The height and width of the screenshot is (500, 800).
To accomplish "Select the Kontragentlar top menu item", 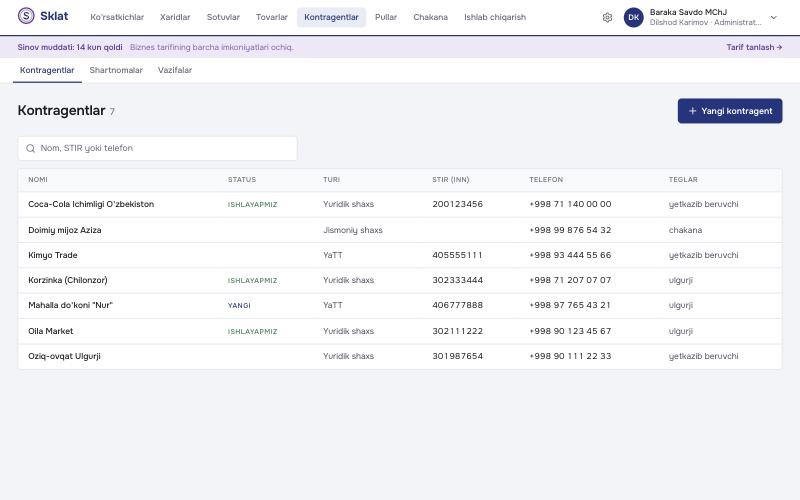I will click(x=331, y=17).
